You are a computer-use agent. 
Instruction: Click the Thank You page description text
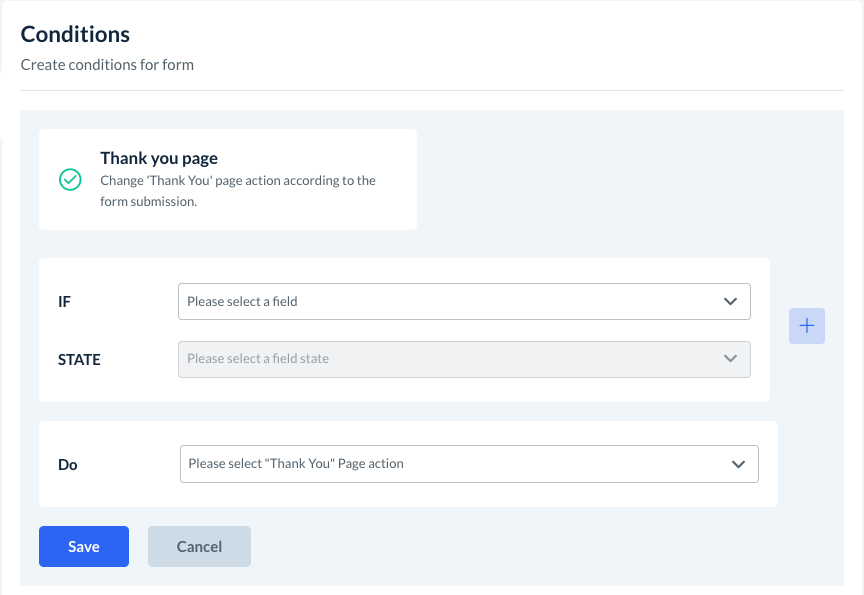tap(238, 191)
